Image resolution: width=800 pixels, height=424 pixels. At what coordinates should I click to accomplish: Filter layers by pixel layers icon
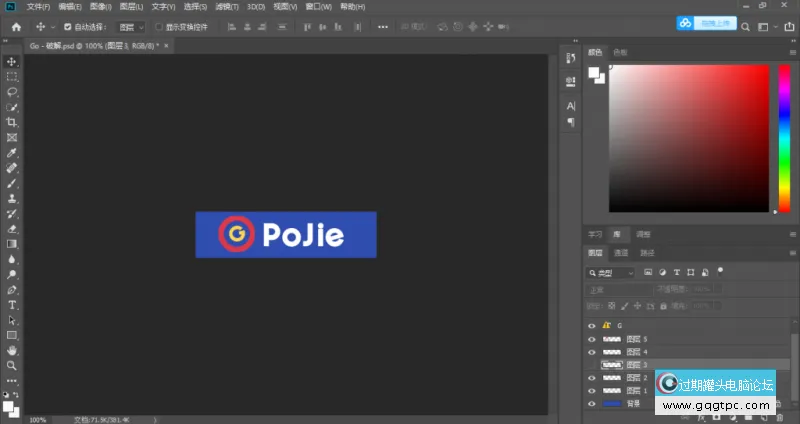tap(648, 272)
